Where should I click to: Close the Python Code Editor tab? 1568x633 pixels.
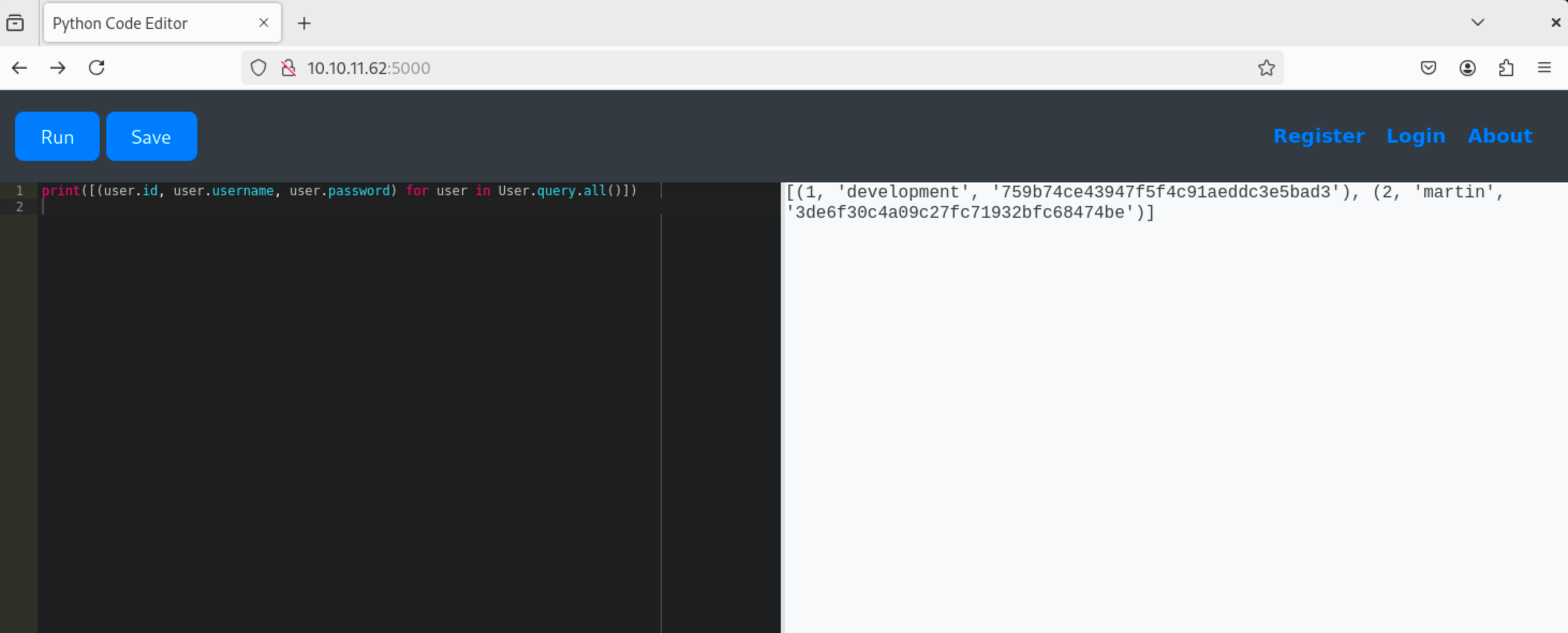tap(263, 23)
